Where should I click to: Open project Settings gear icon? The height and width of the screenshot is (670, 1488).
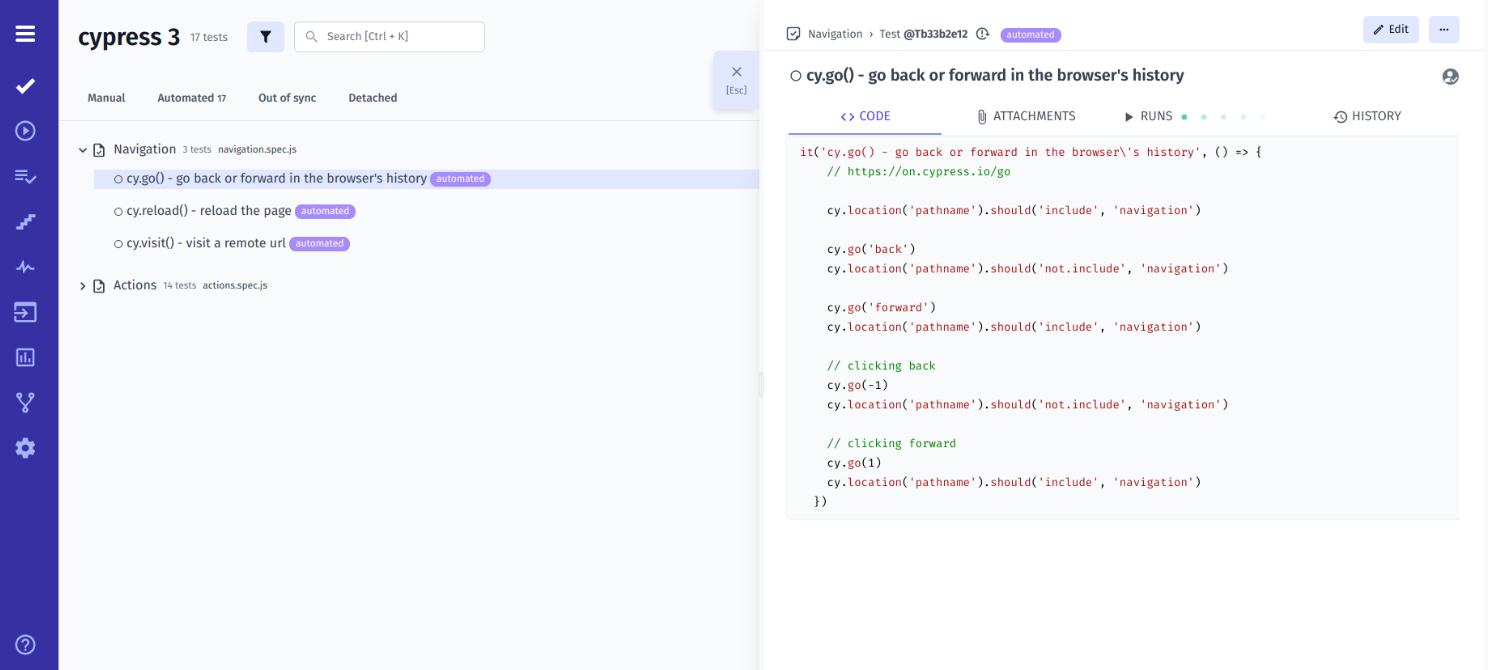coord(25,447)
